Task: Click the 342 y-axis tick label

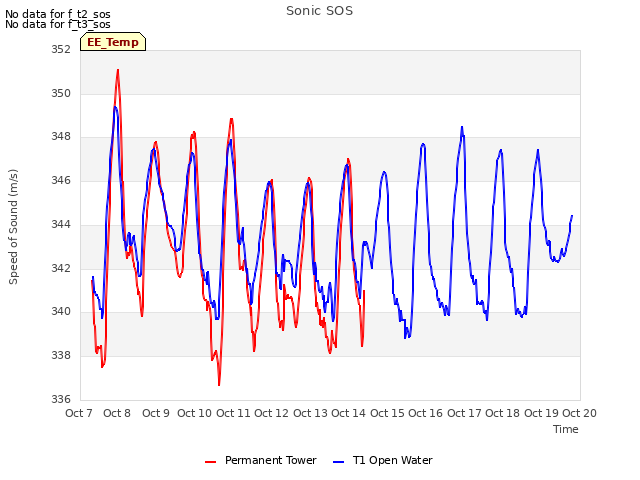Action: (61, 268)
